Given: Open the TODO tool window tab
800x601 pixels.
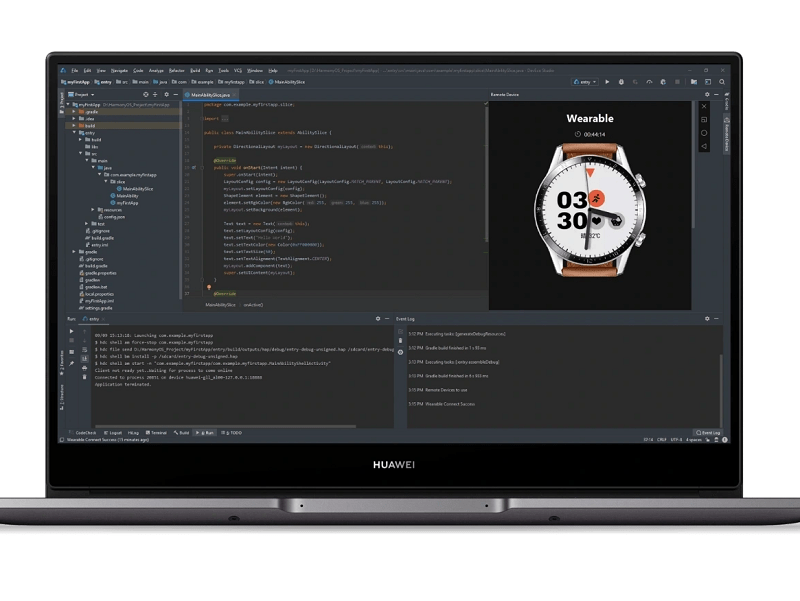Looking at the screenshot, I should (x=232, y=433).
